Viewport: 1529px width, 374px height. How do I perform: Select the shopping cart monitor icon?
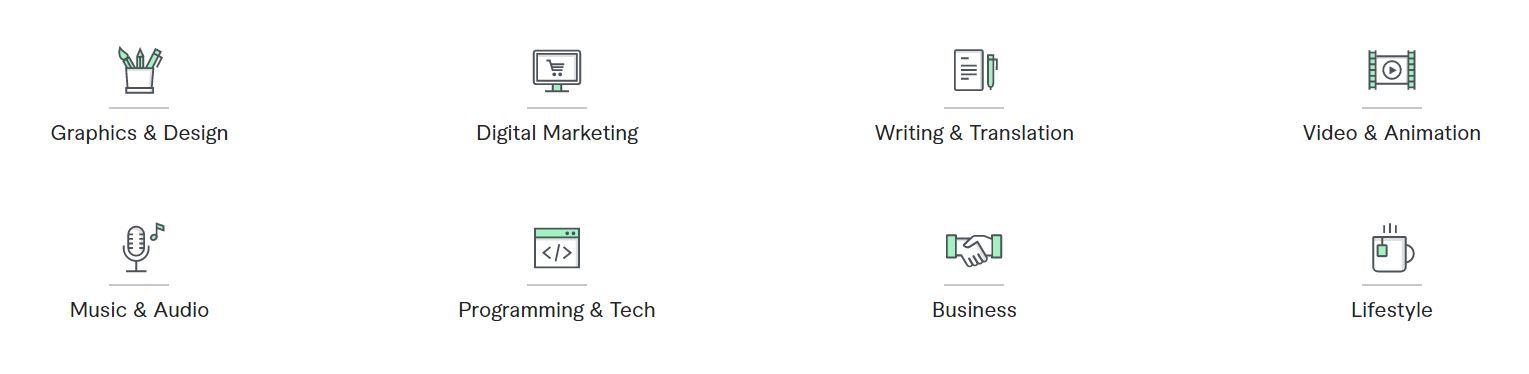pyautogui.click(x=556, y=71)
